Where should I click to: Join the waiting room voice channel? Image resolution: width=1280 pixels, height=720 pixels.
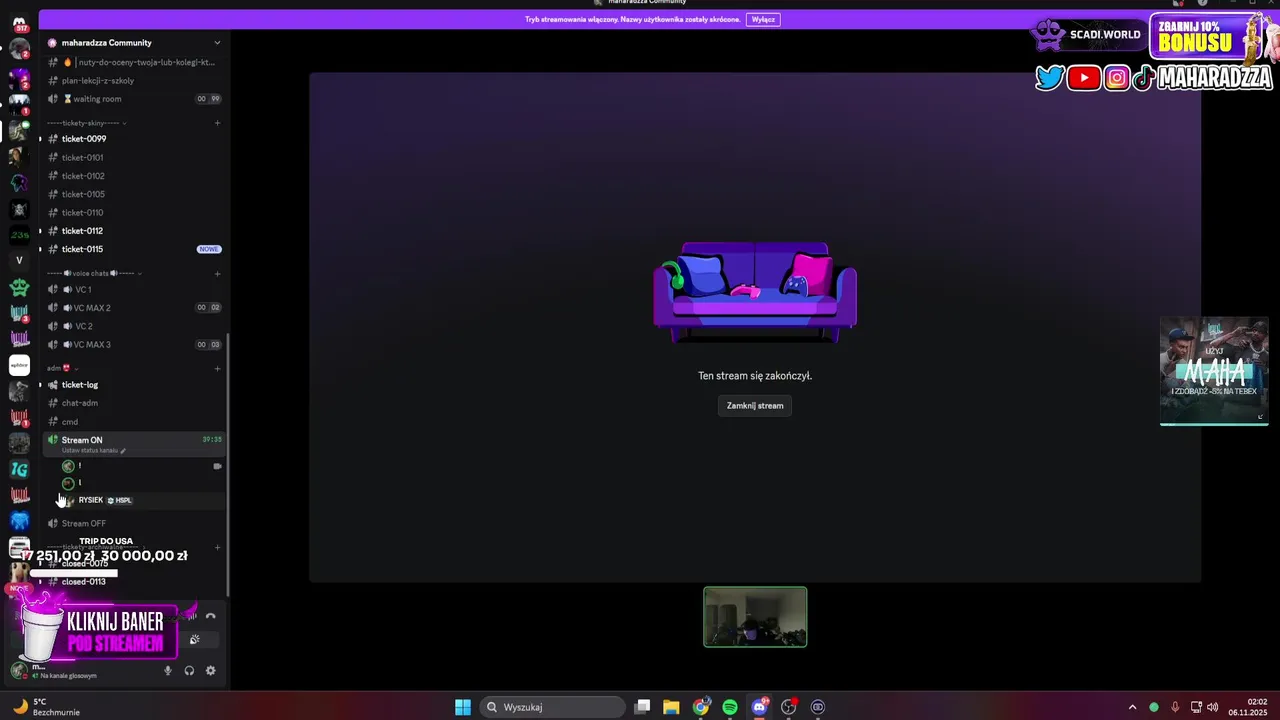pyautogui.click(x=134, y=99)
